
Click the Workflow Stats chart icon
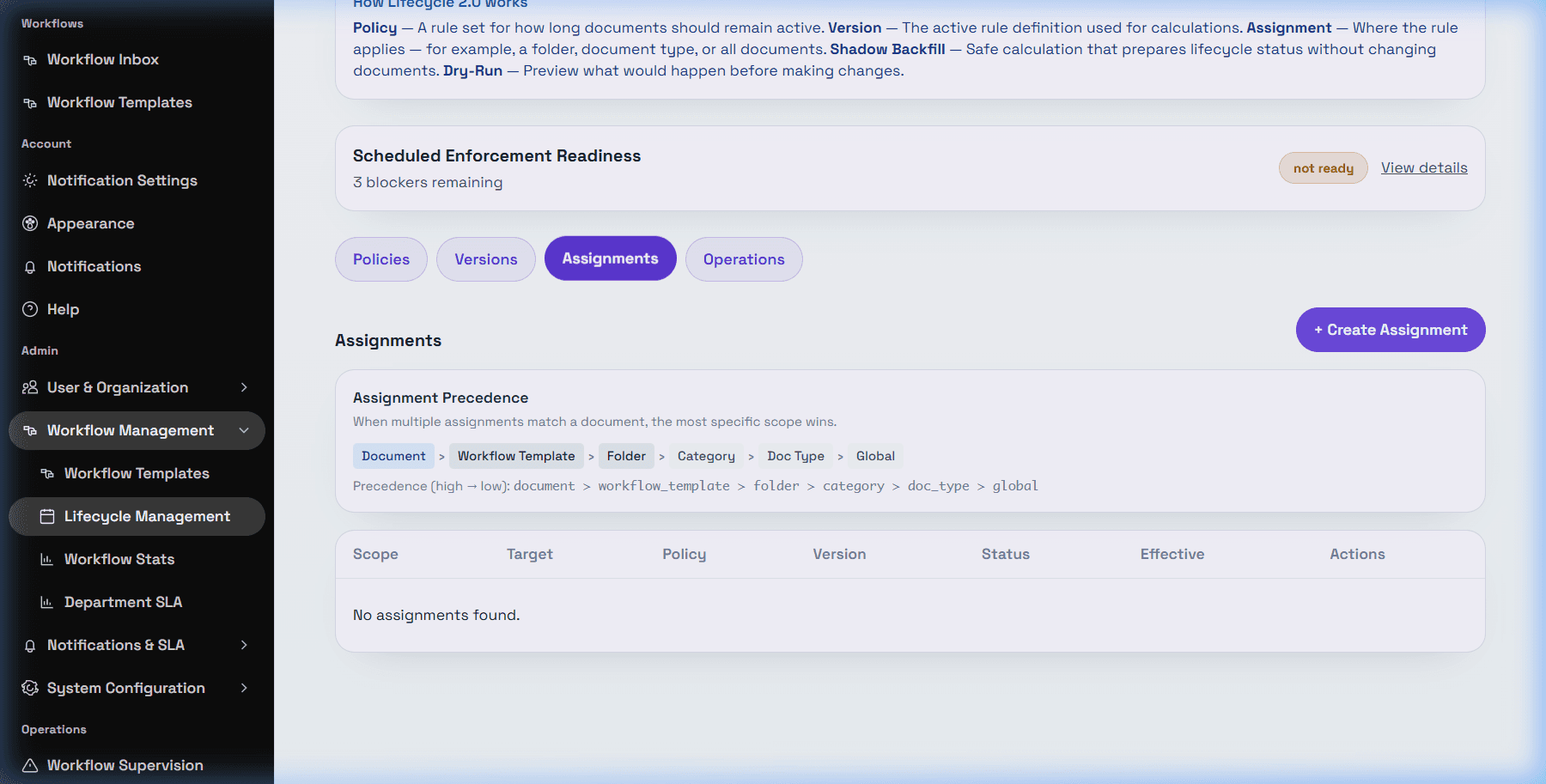pyautogui.click(x=47, y=559)
